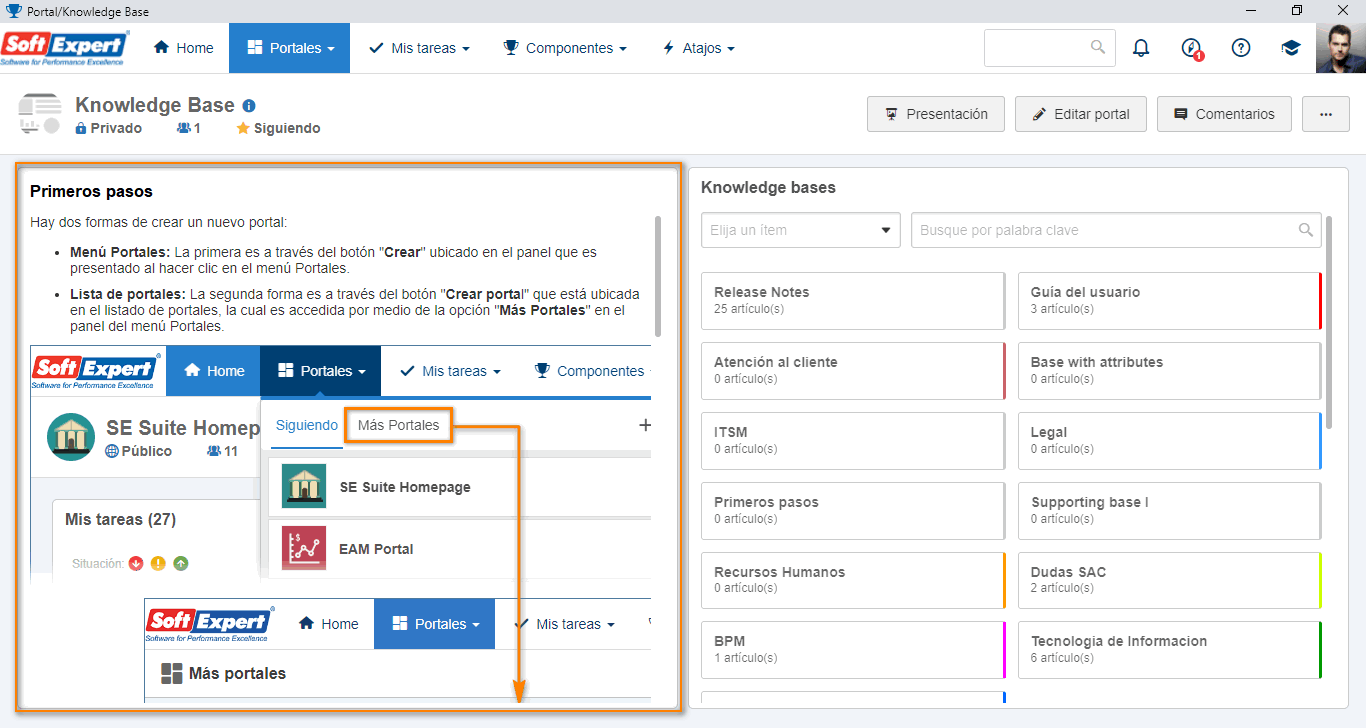Open the Comentarios button
The height and width of the screenshot is (728, 1366).
pyautogui.click(x=1224, y=114)
